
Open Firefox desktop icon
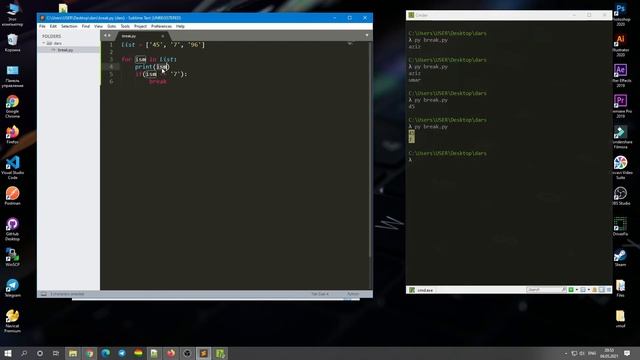pyautogui.click(x=12, y=135)
